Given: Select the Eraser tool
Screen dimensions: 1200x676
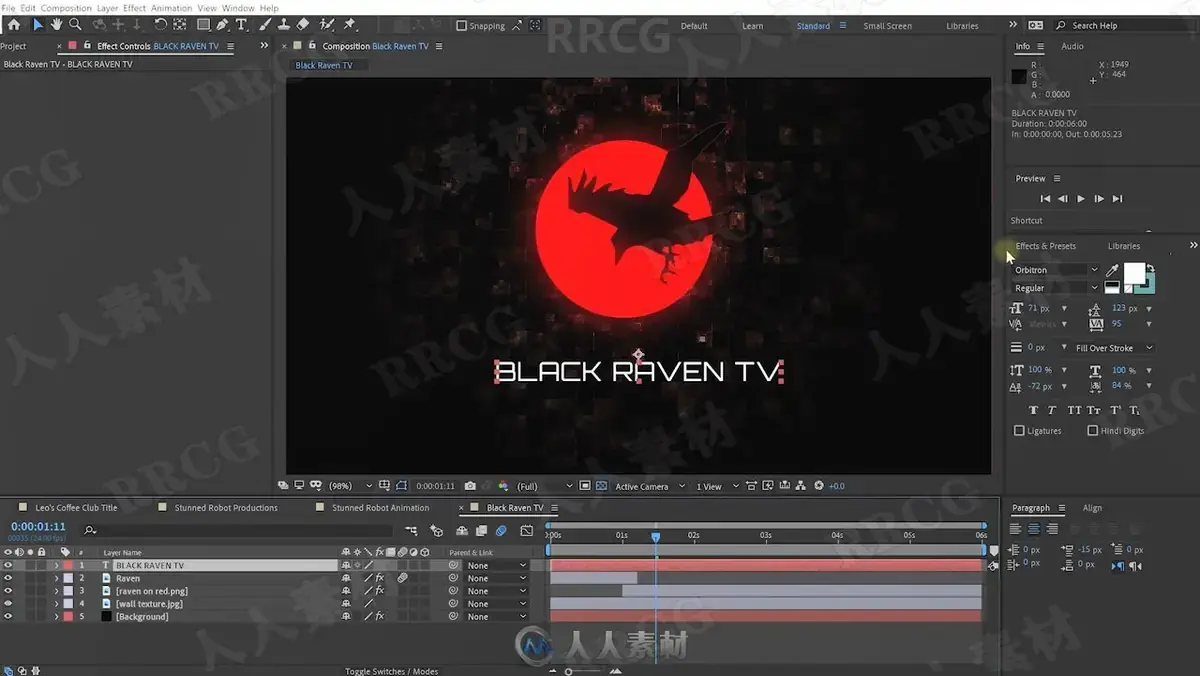Looking at the screenshot, I should click(x=303, y=24).
